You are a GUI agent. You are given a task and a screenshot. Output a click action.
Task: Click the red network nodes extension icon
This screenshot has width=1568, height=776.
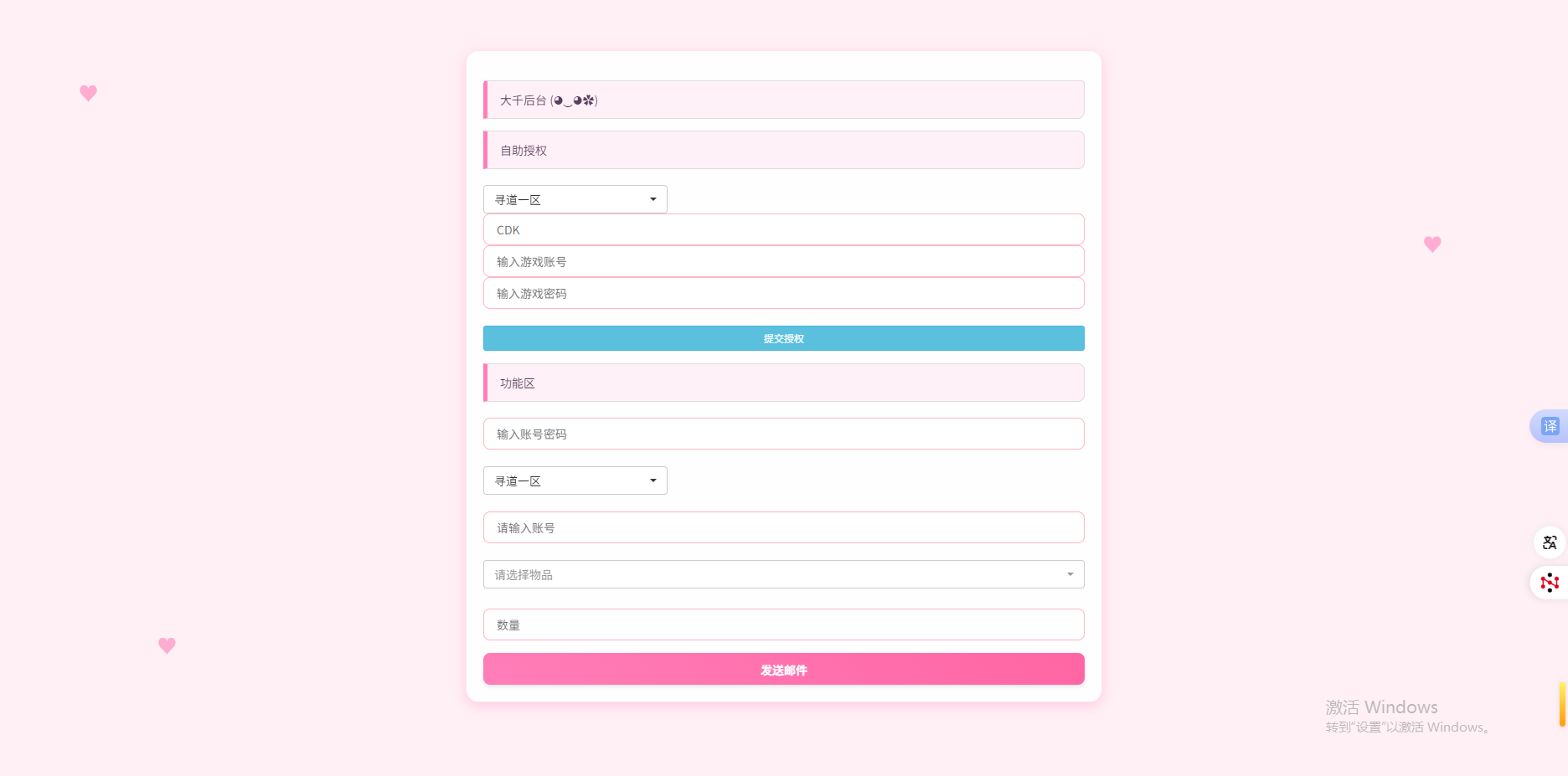pyautogui.click(x=1550, y=583)
